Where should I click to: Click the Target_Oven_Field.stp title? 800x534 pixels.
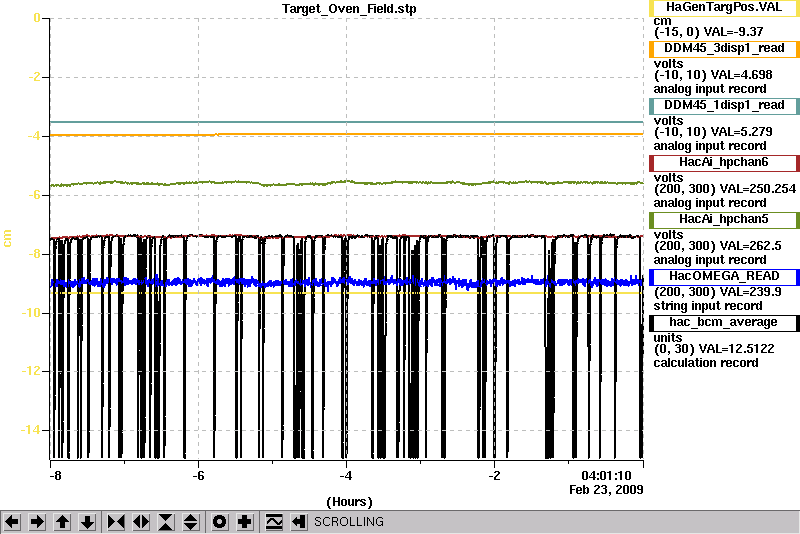(349, 9)
